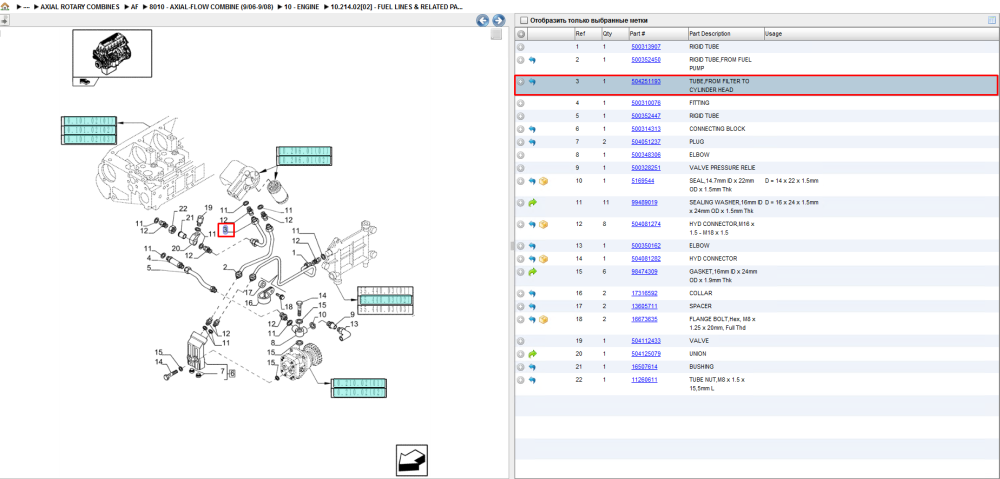Open part number 11260611 link

point(644,380)
